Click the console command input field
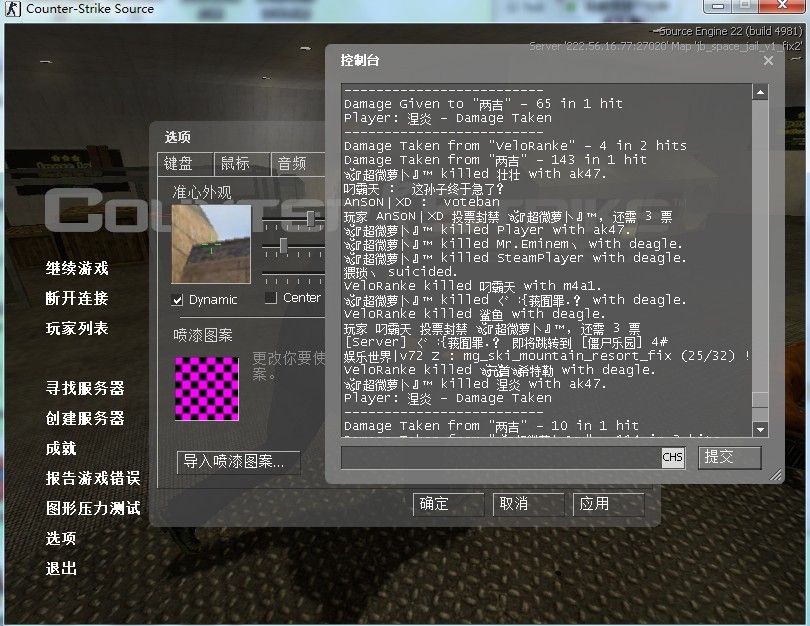 502,458
